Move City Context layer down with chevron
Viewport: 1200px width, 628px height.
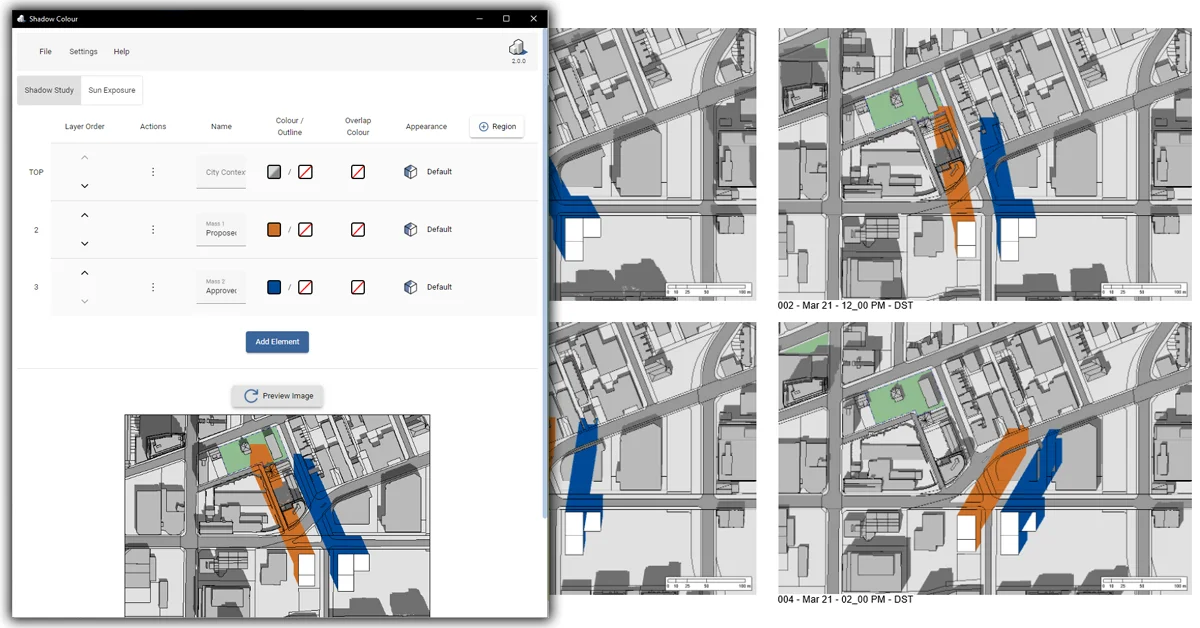click(85, 186)
